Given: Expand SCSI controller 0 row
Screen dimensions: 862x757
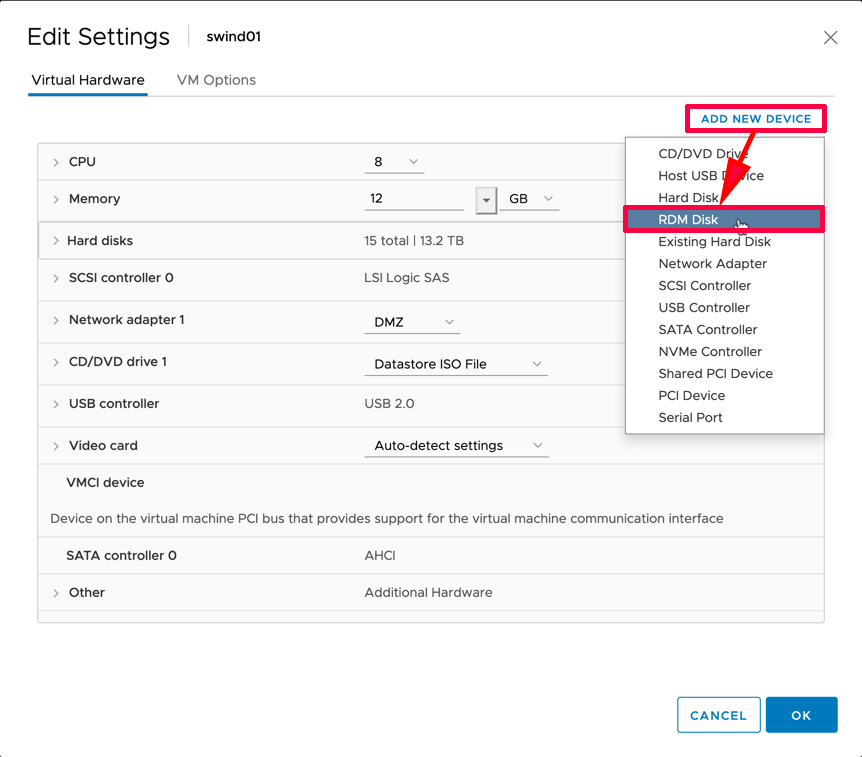Looking at the screenshot, I should point(56,278).
